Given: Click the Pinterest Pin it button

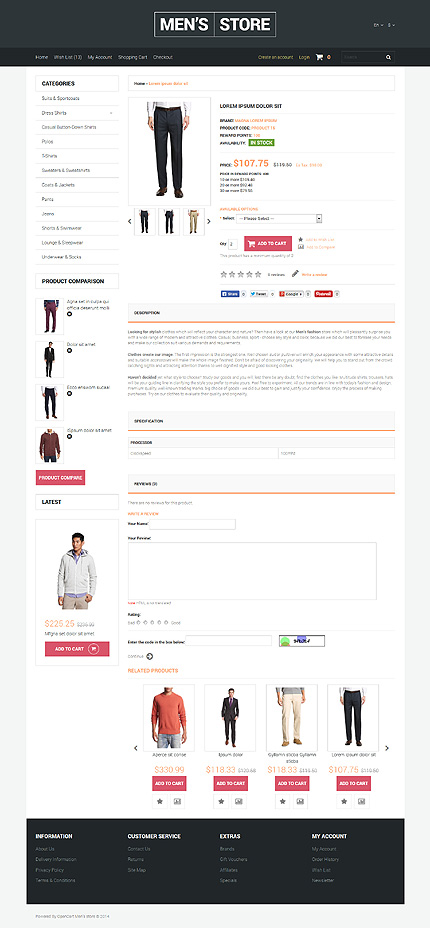Looking at the screenshot, I should pyautogui.click(x=324, y=294).
